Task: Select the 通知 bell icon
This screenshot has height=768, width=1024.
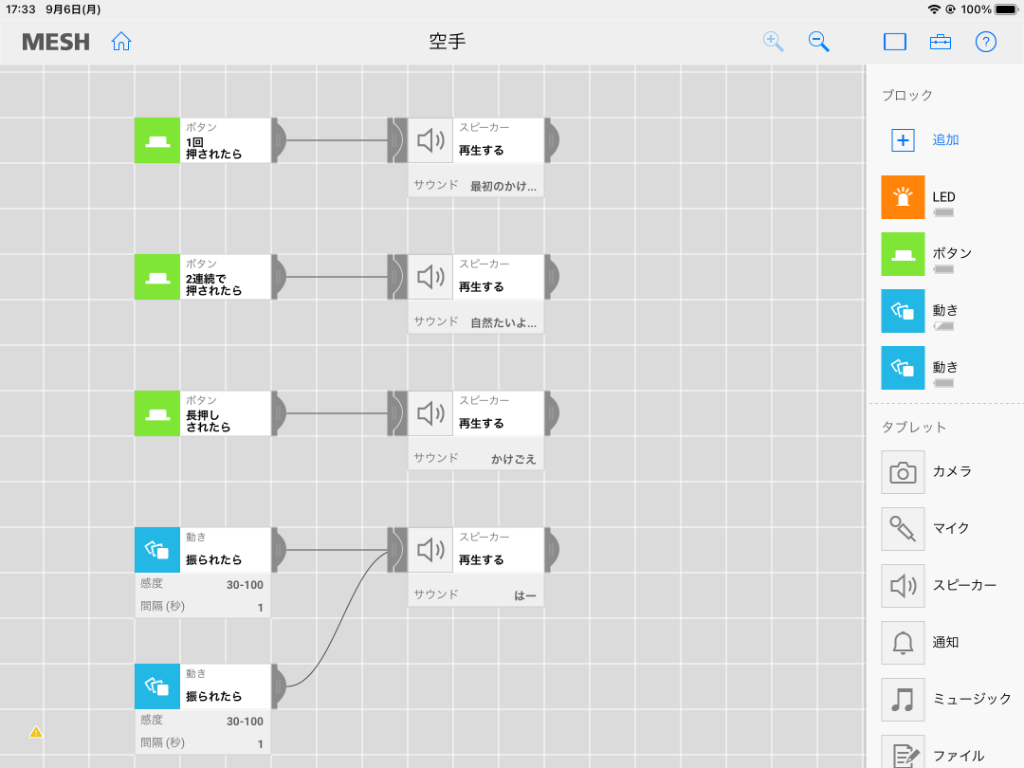Action: coord(903,643)
